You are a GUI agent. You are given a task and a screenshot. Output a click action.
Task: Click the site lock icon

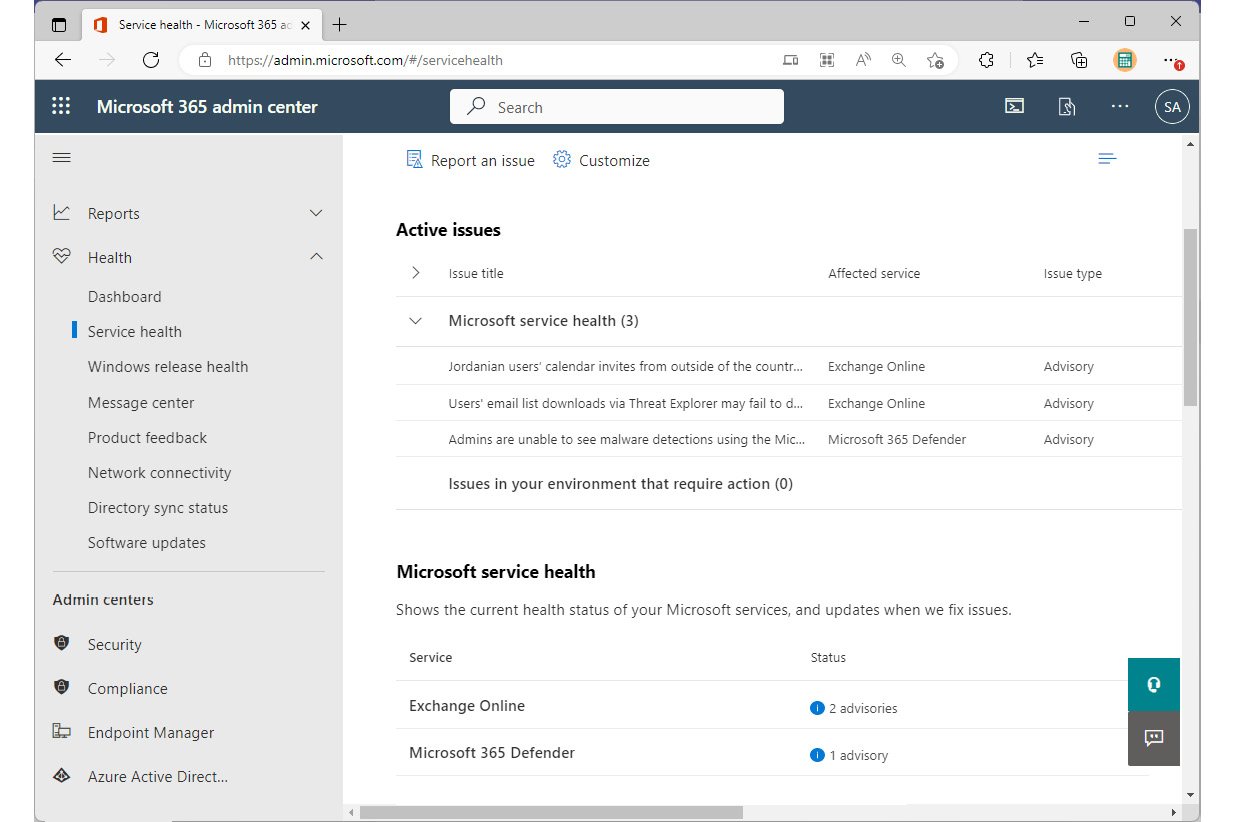point(205,60)
